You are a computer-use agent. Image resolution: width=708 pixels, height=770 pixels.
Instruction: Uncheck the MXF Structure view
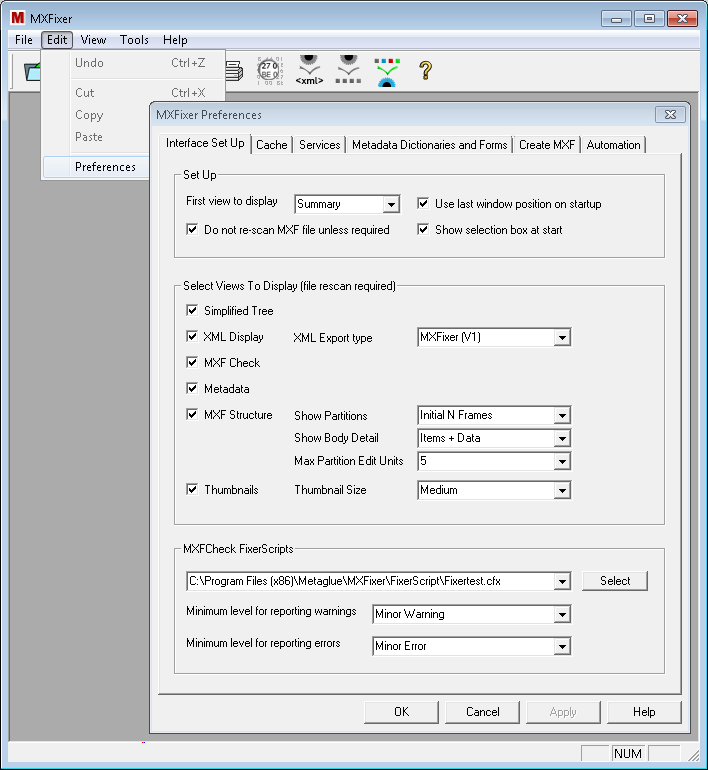pyautogui.click(x=192, y=414)
